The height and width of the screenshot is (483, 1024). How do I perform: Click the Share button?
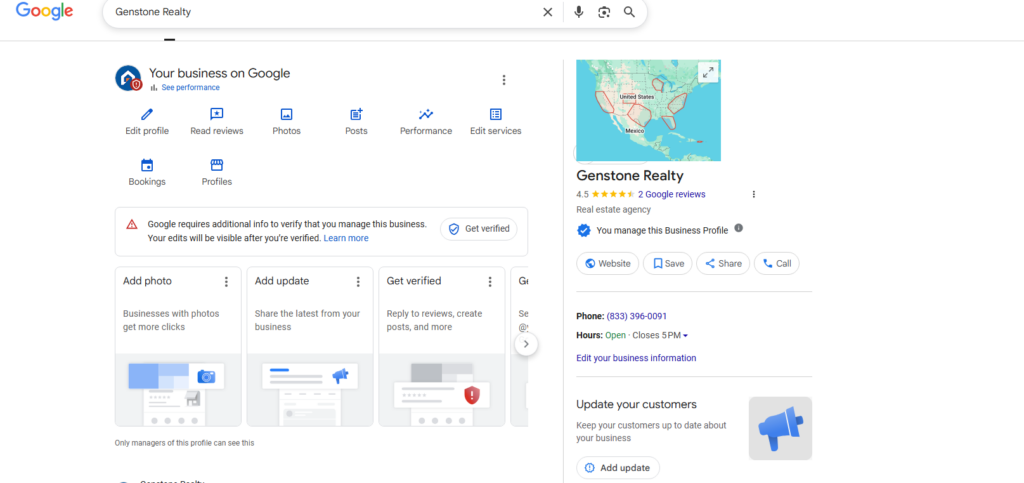[x=723, y=264]
